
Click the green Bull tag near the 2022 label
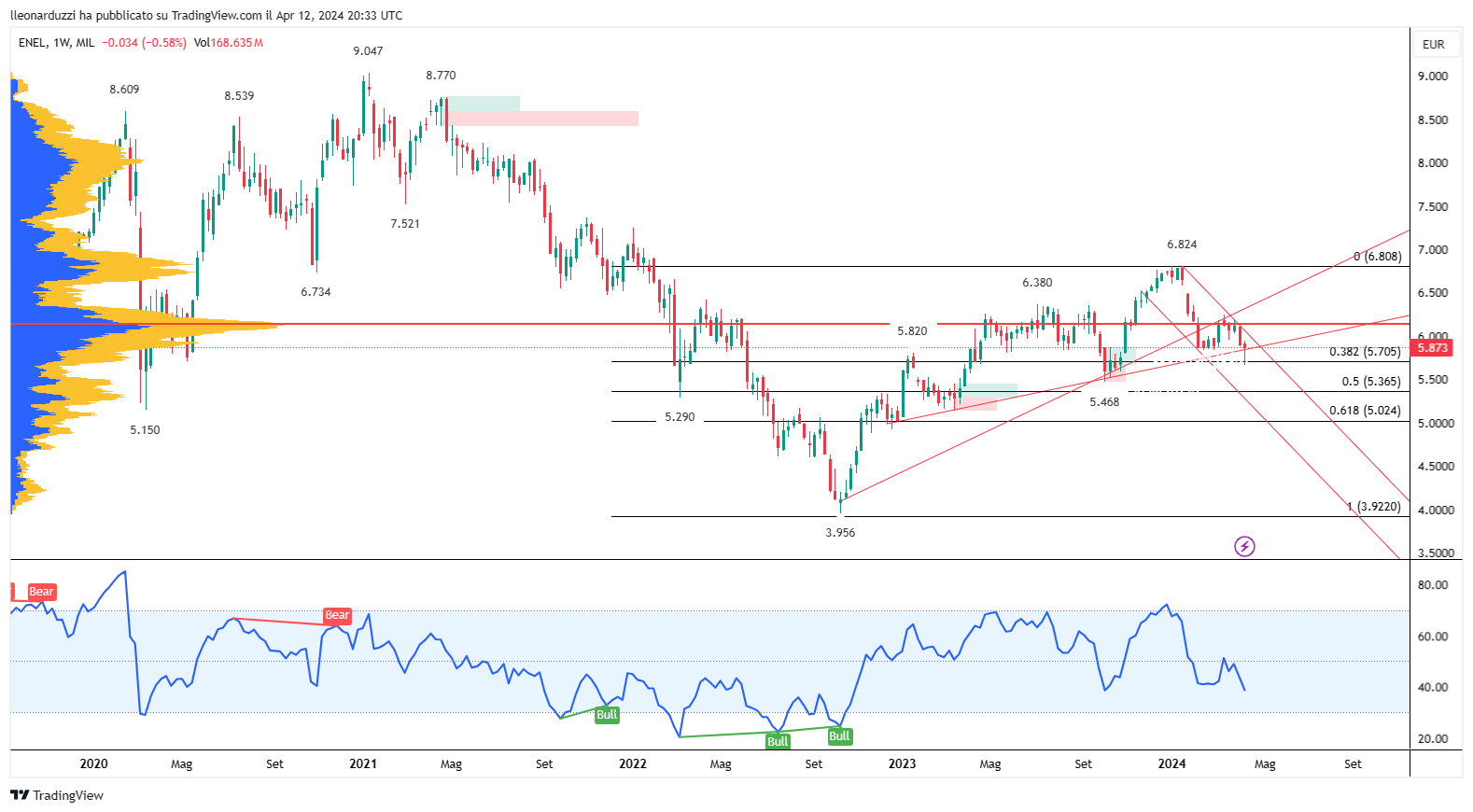coord(607,715)
